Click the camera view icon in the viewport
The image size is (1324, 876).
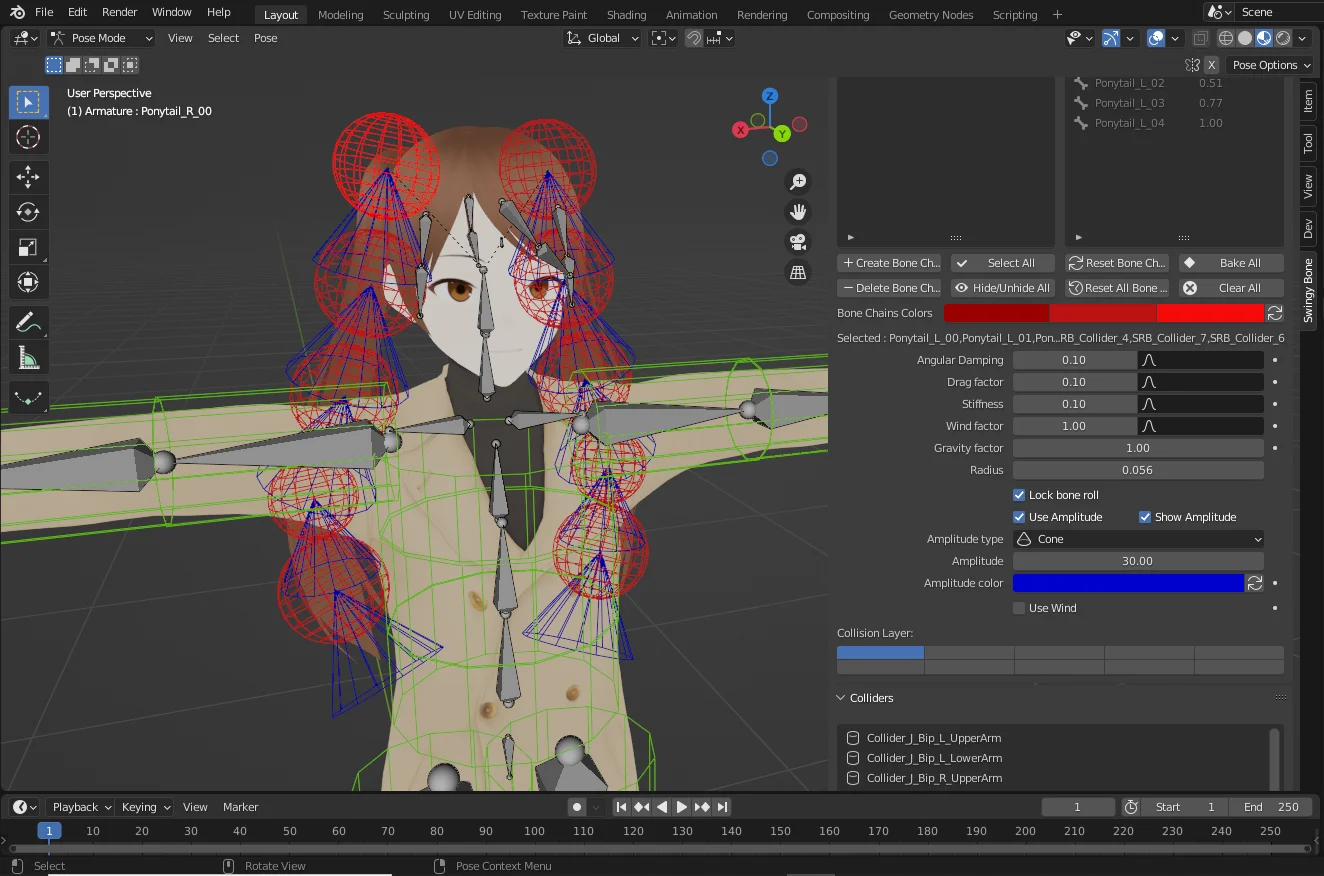click(x=797, y=241)
